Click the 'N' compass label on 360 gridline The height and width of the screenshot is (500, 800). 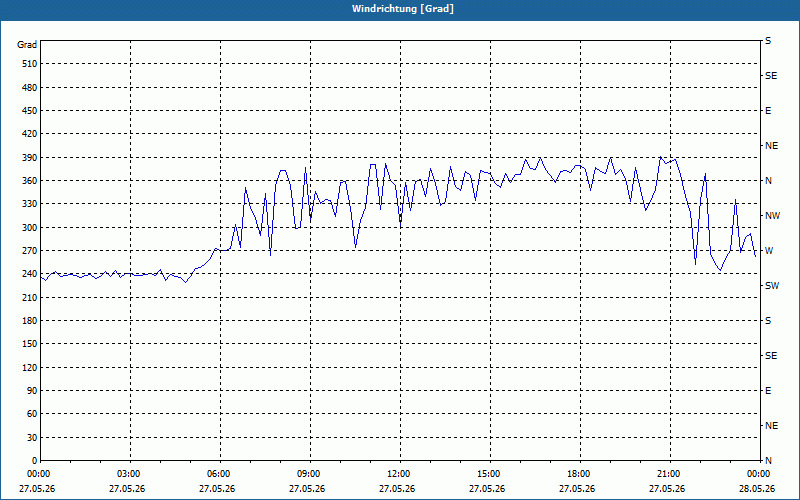pos(769,181)
